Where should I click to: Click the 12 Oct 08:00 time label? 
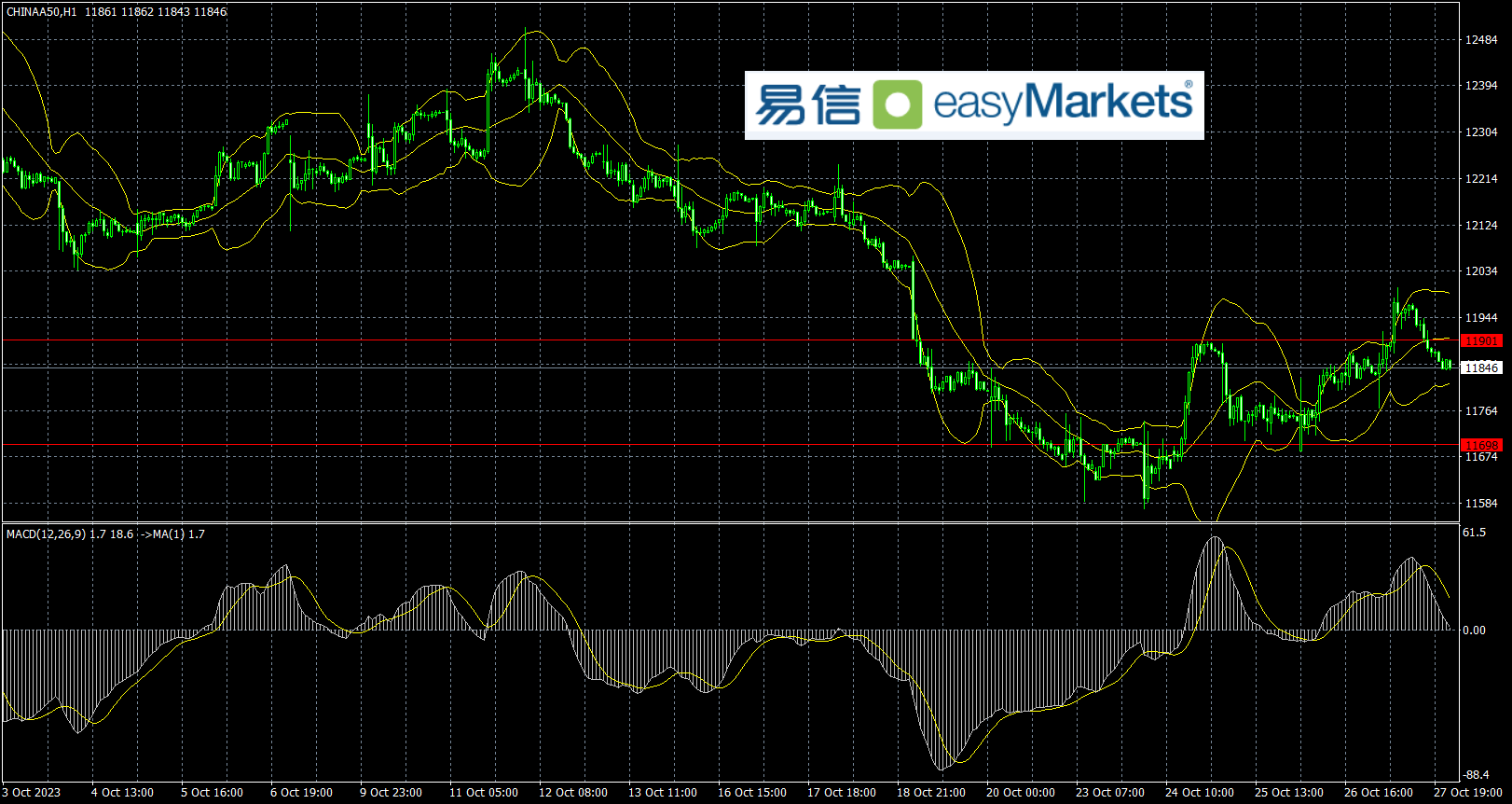click(x=573, y=793)
